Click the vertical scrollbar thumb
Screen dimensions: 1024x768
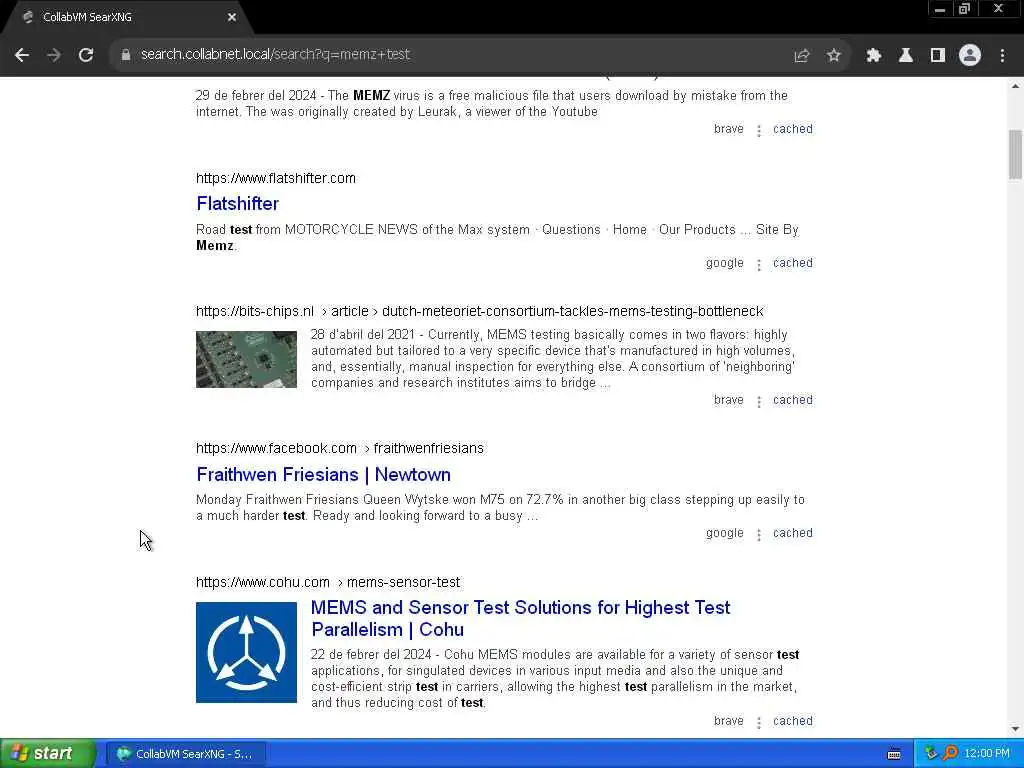1015,155
